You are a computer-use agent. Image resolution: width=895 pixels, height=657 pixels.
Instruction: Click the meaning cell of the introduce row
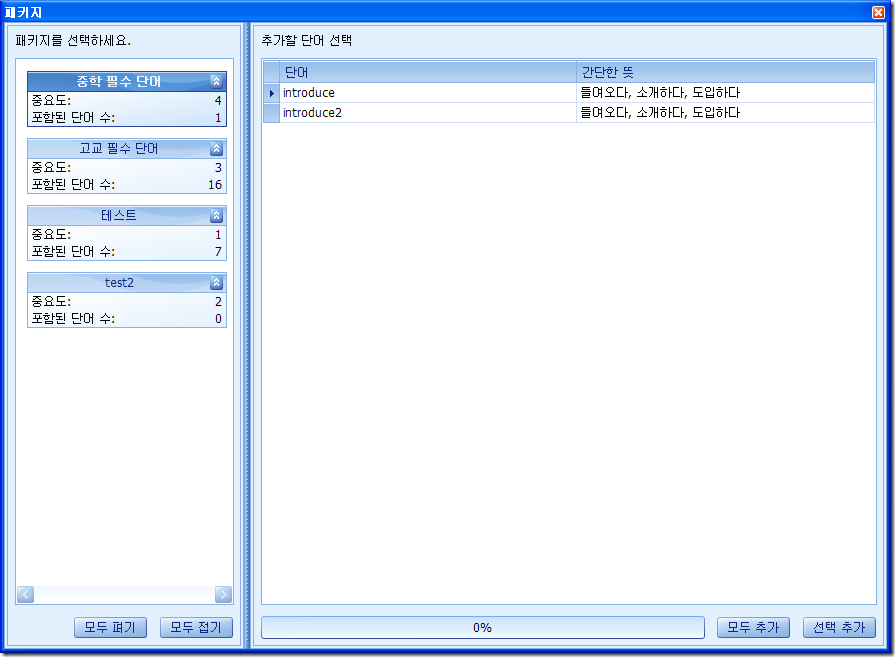[x=725, y=92]
